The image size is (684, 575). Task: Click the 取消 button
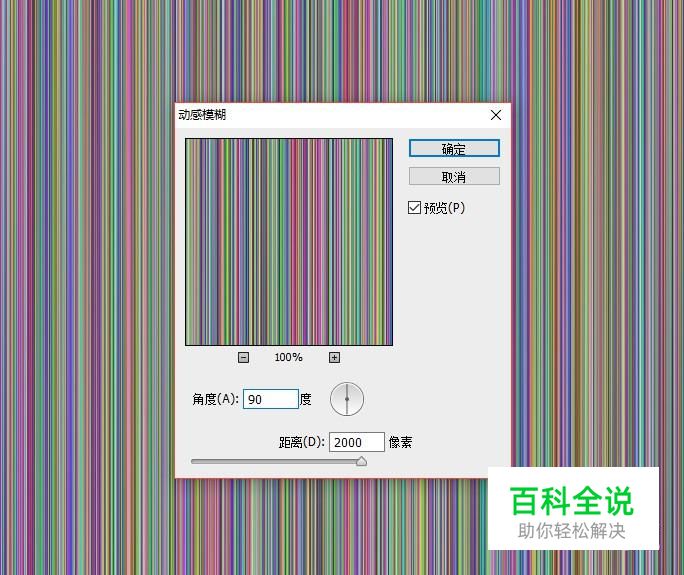click(454, 177)
